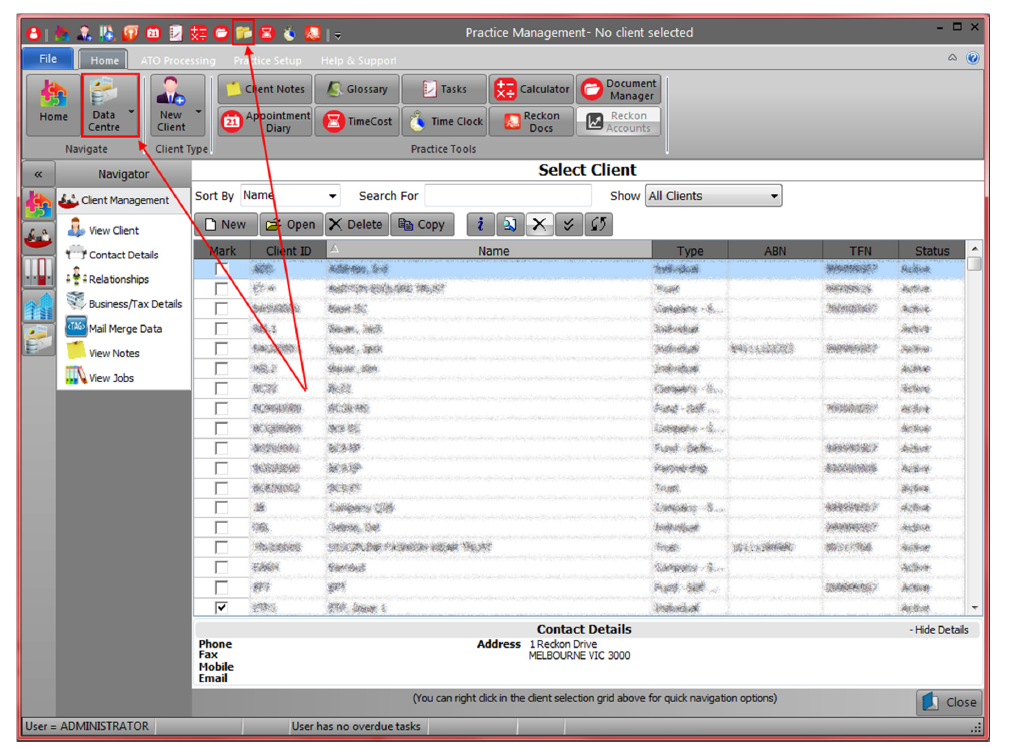Viewport: 1024px width, 747px height.
Task: Select the puzzle-house icon in the left sidebar strip
Action: click(x=39, y=204)
